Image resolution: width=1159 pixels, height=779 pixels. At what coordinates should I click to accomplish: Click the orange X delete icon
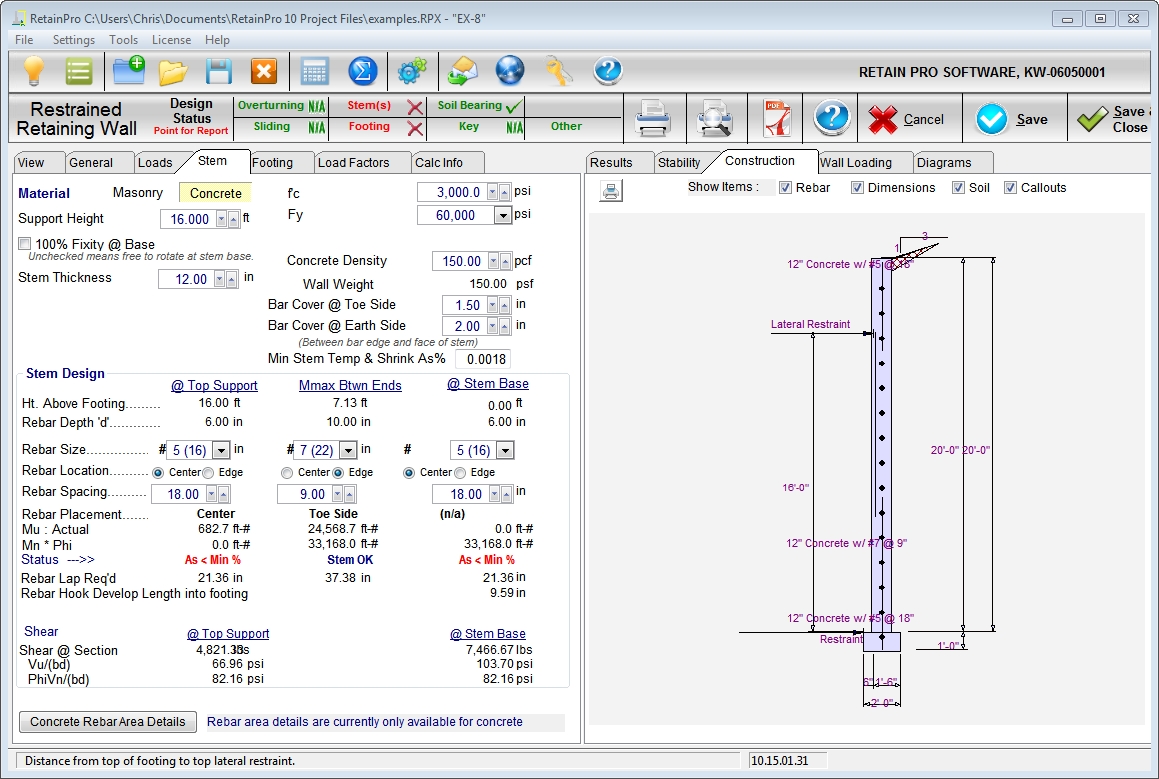264,72
